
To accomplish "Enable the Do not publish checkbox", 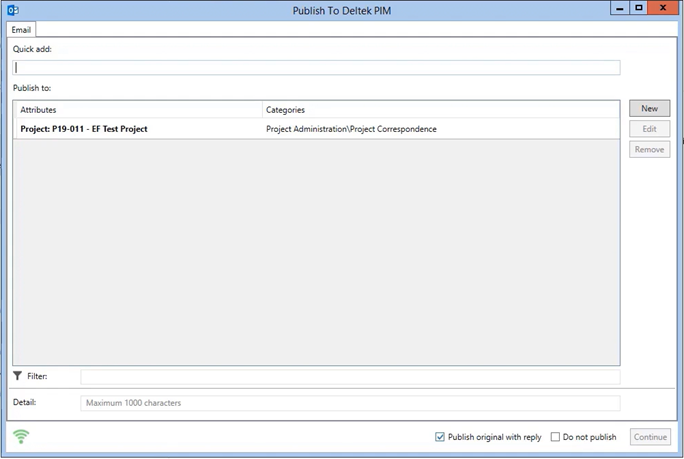I will point(555,437).
